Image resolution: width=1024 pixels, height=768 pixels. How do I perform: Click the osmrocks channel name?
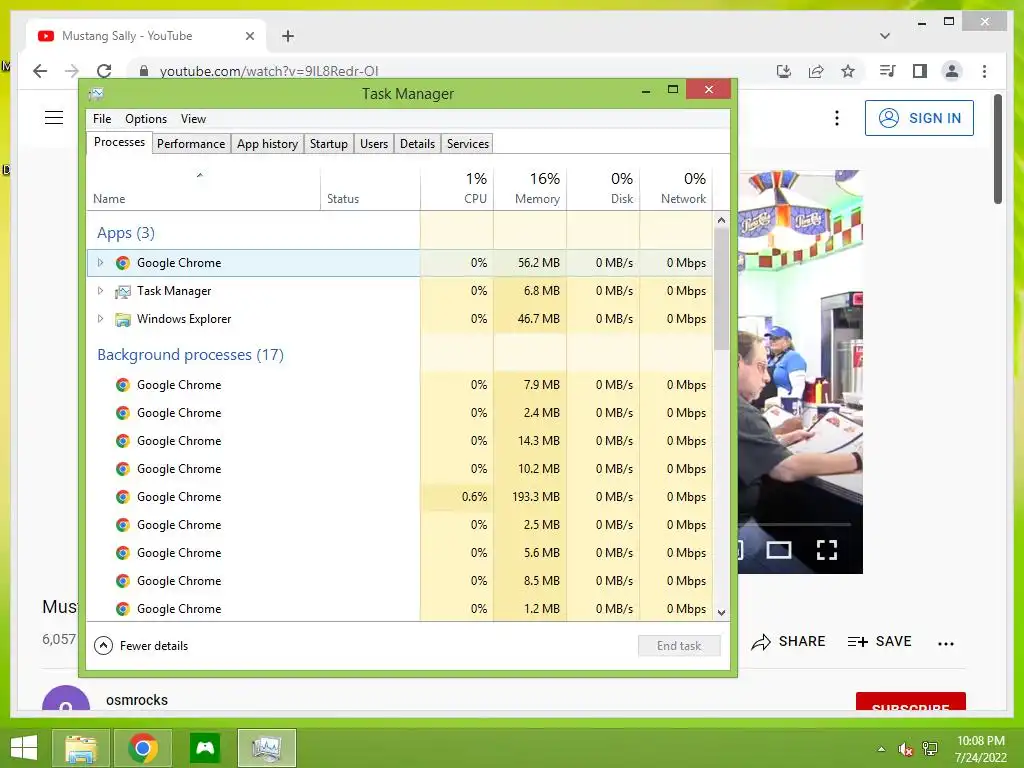136,700
